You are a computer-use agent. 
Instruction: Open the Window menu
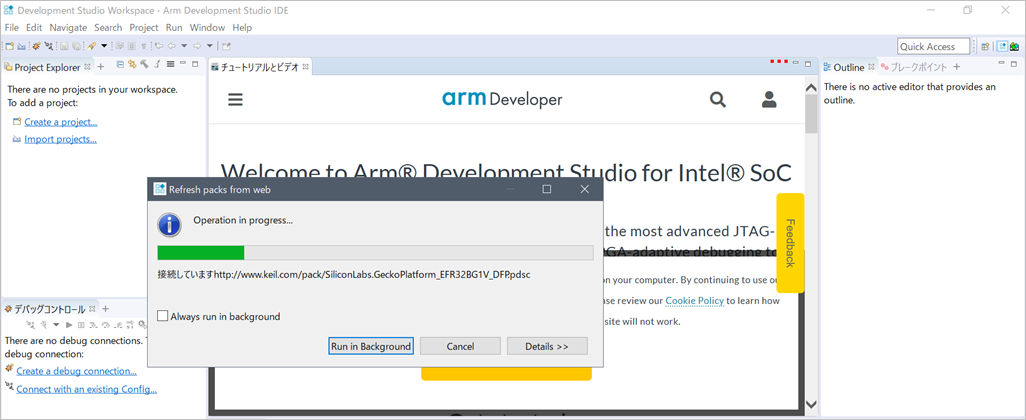pos(207,27)
